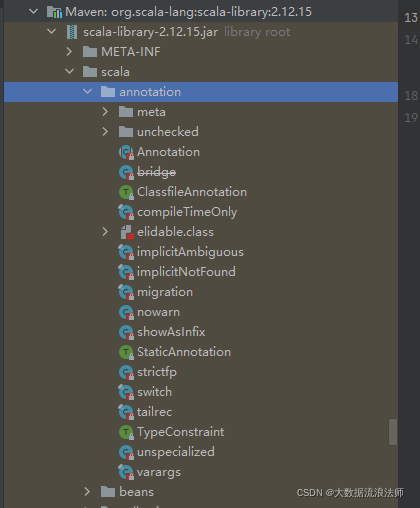Click the switch class icon

click(x=126, y=392)
